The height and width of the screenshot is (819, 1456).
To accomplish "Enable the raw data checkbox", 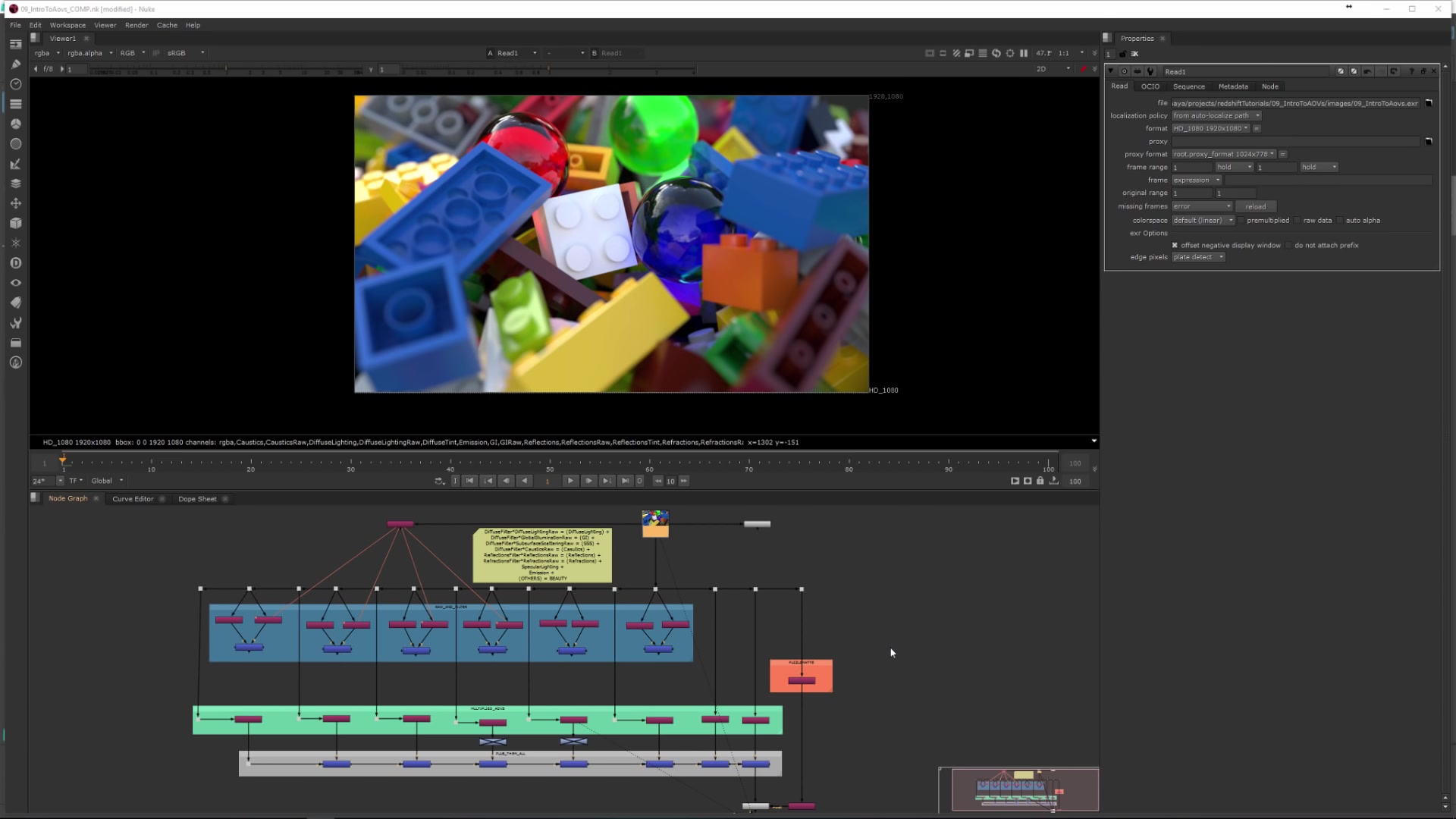I will coord(1298,221).
